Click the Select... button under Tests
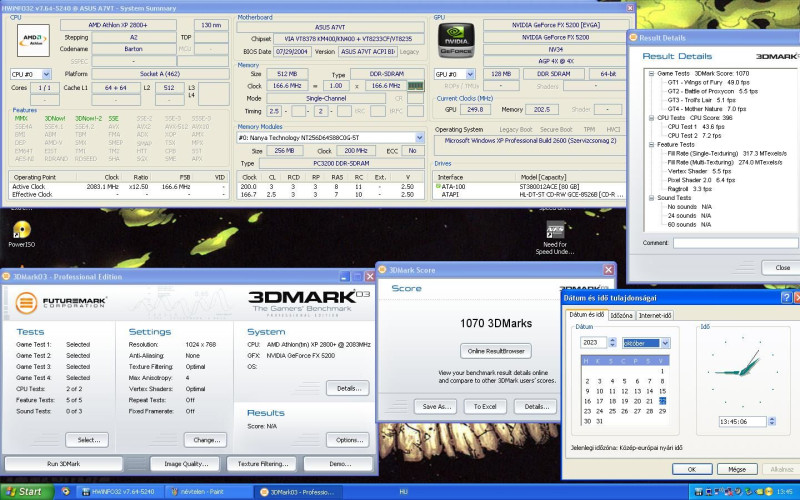Image resolution: width=800 pixels, height=500 pixels. pyautogui.click(x=87, y=440)
